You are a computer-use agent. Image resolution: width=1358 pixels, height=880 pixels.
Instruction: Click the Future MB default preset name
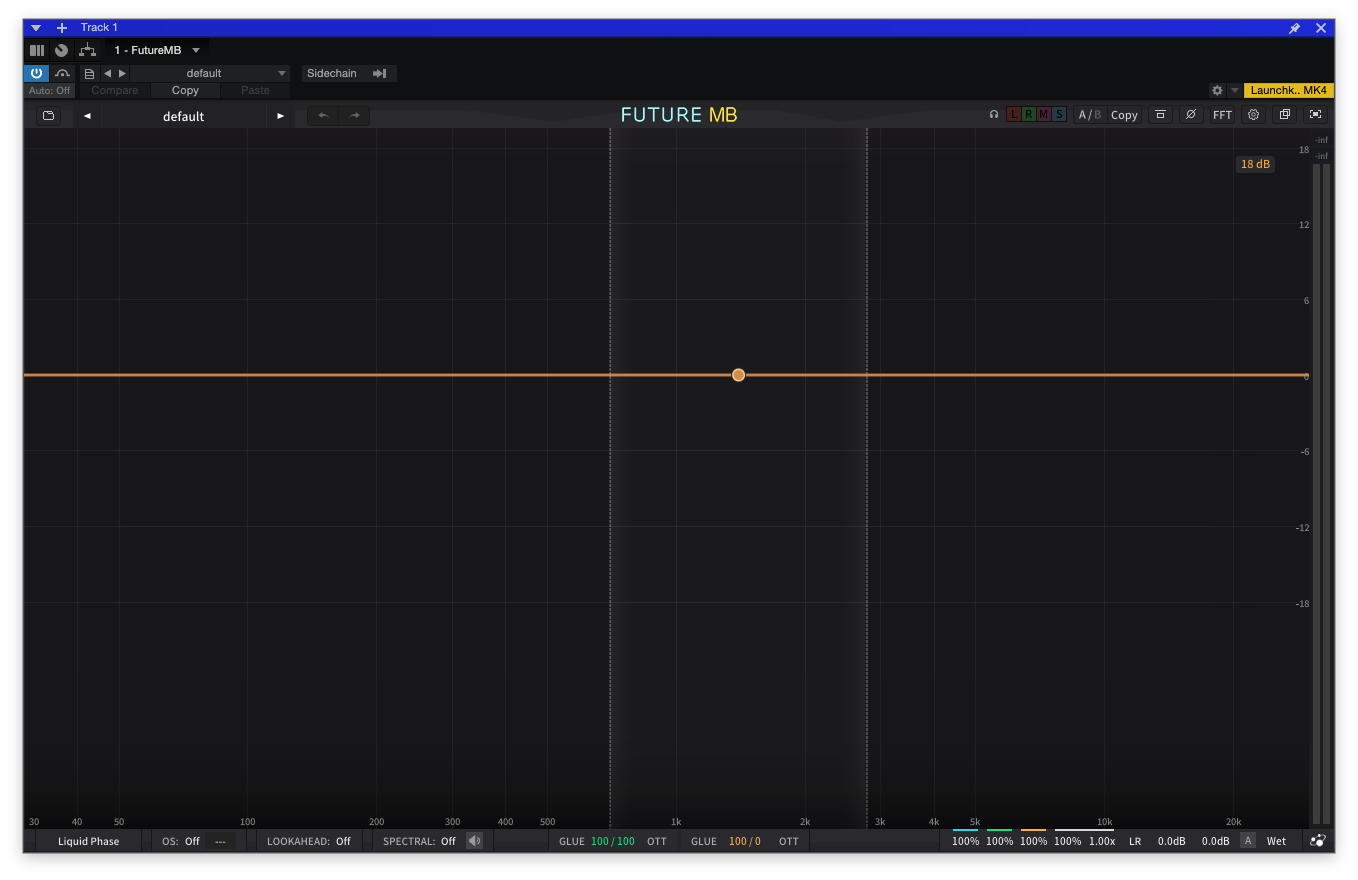[x=184, y=116]
